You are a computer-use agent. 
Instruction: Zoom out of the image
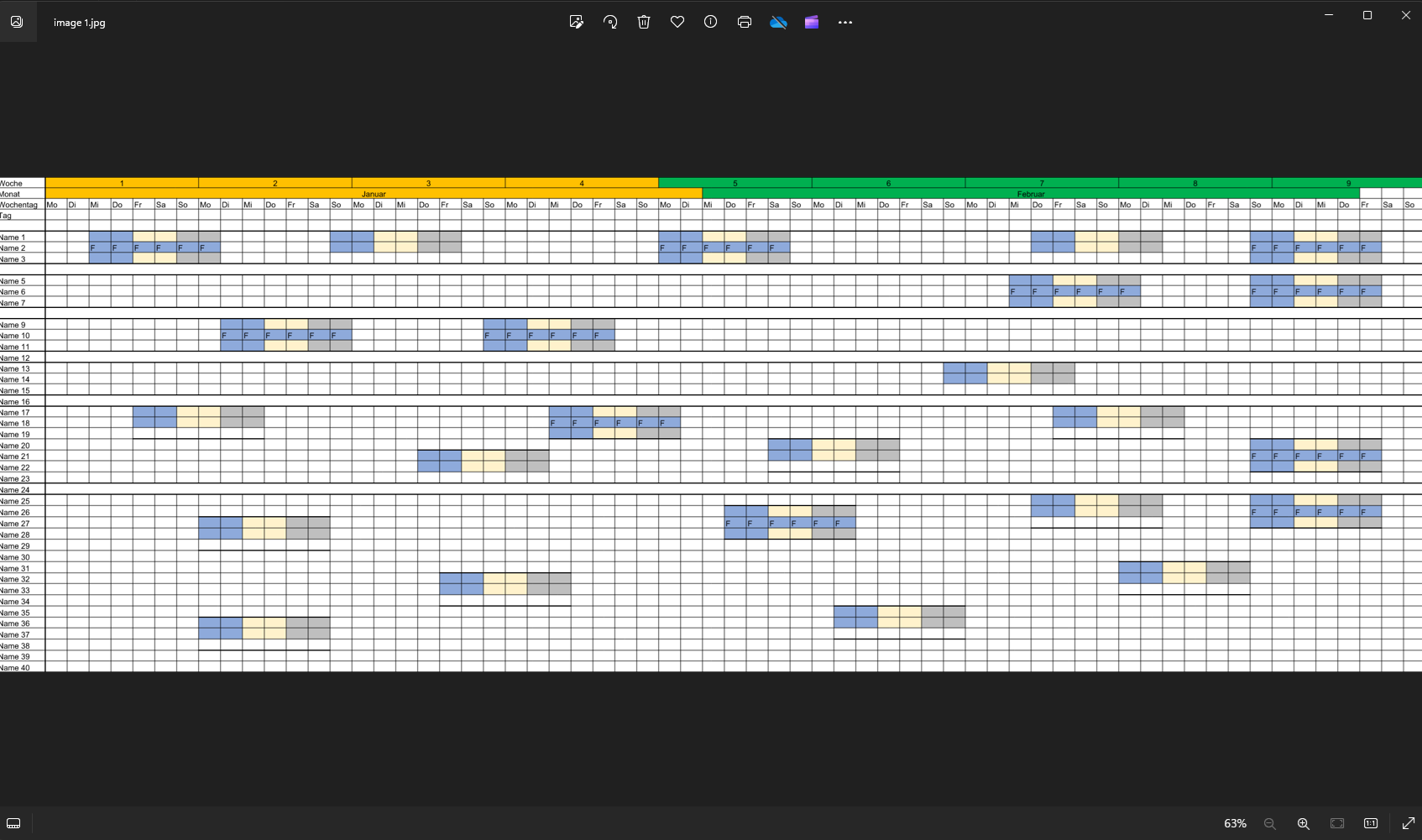[x=1270, y=823]
